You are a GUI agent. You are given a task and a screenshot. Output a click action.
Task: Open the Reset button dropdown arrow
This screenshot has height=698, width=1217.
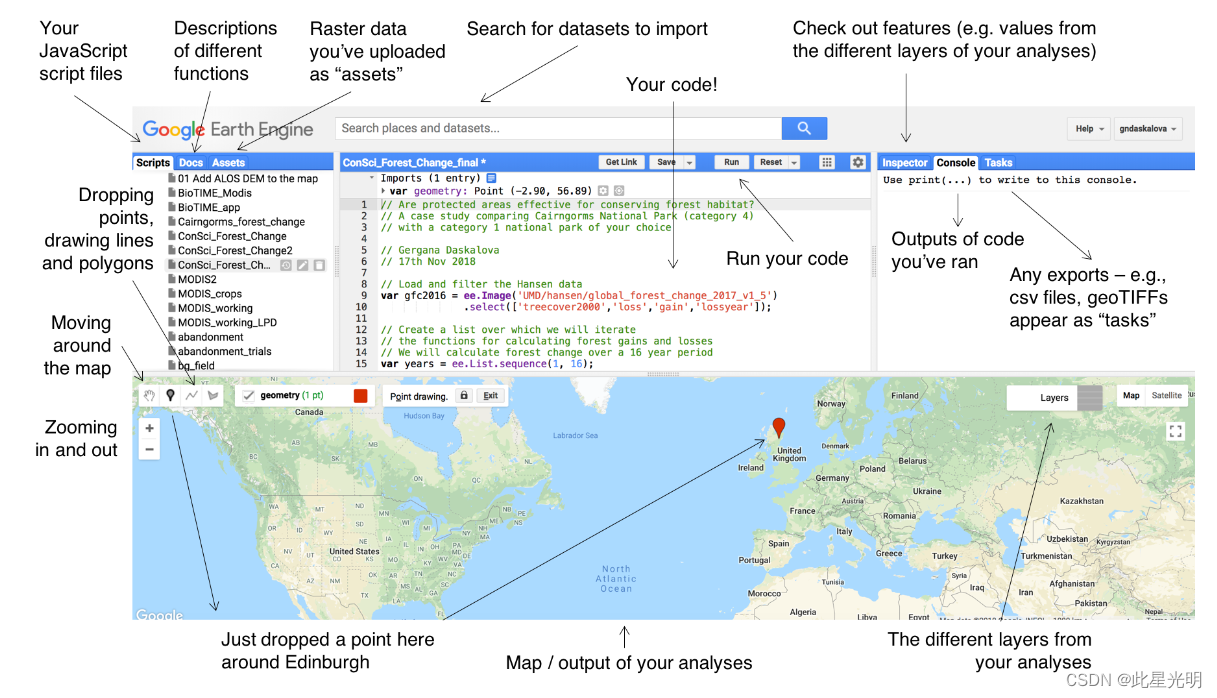tap(794, 162)
